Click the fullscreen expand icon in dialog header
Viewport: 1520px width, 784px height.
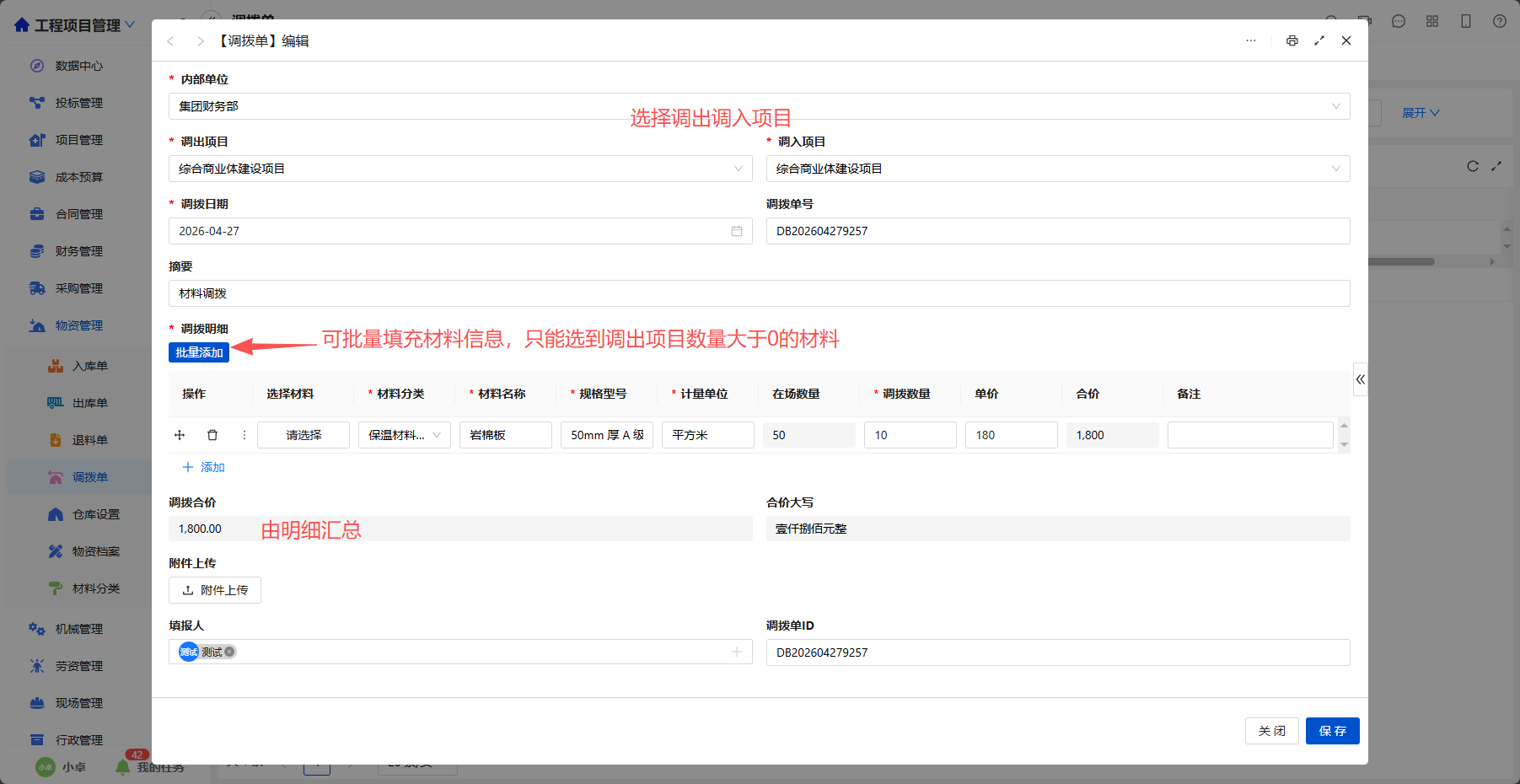point(1319,40)
